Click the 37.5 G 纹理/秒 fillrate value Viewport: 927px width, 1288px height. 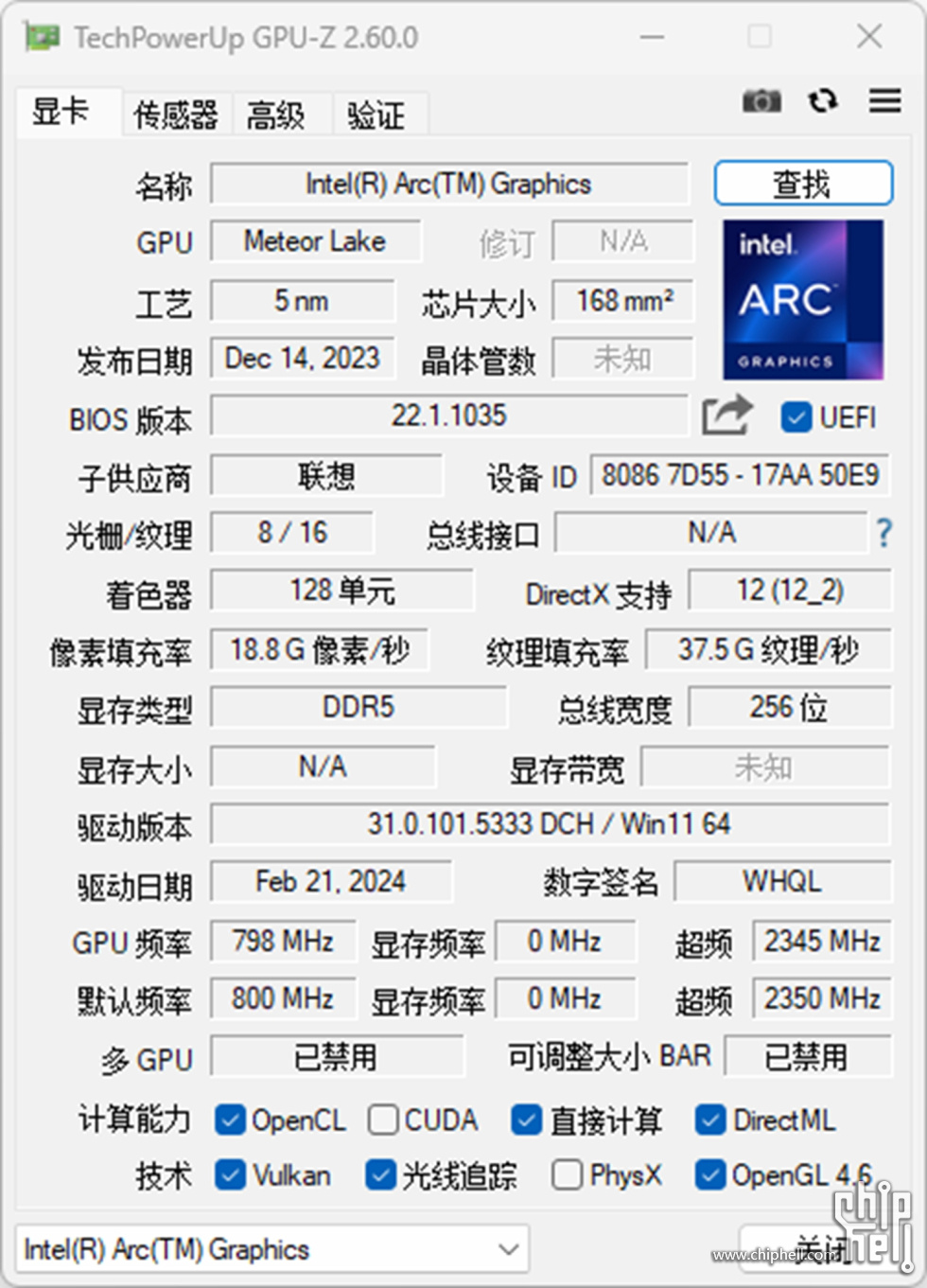pyautogui.click(x=768, y=649)
